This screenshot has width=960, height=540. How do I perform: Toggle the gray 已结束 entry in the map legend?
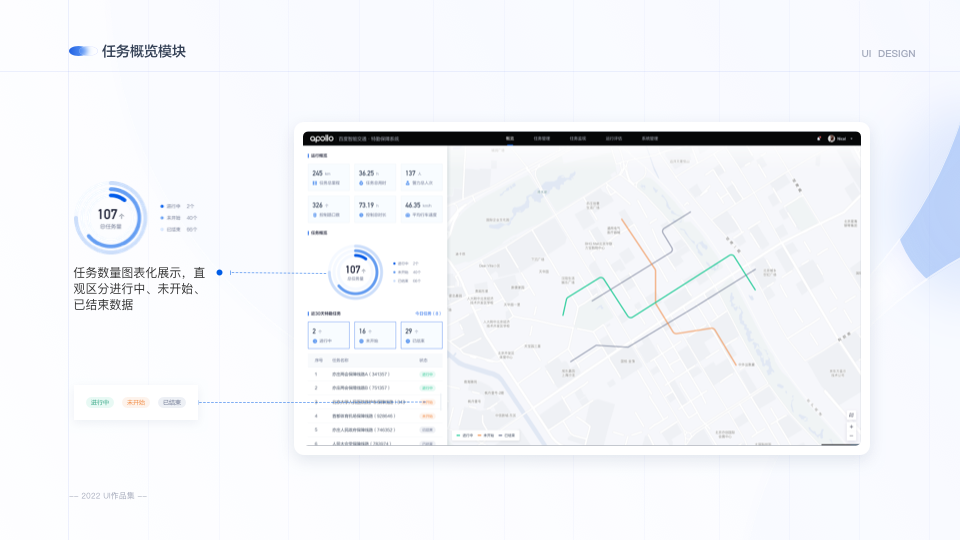pyautogui.click(x=507, y=435)
